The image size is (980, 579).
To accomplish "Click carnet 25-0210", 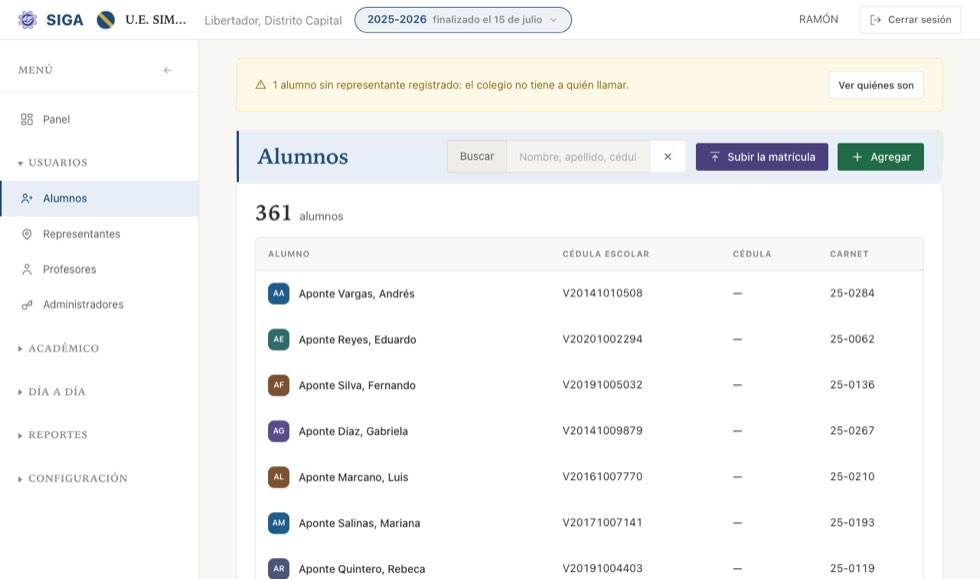I will coord(852,476).
